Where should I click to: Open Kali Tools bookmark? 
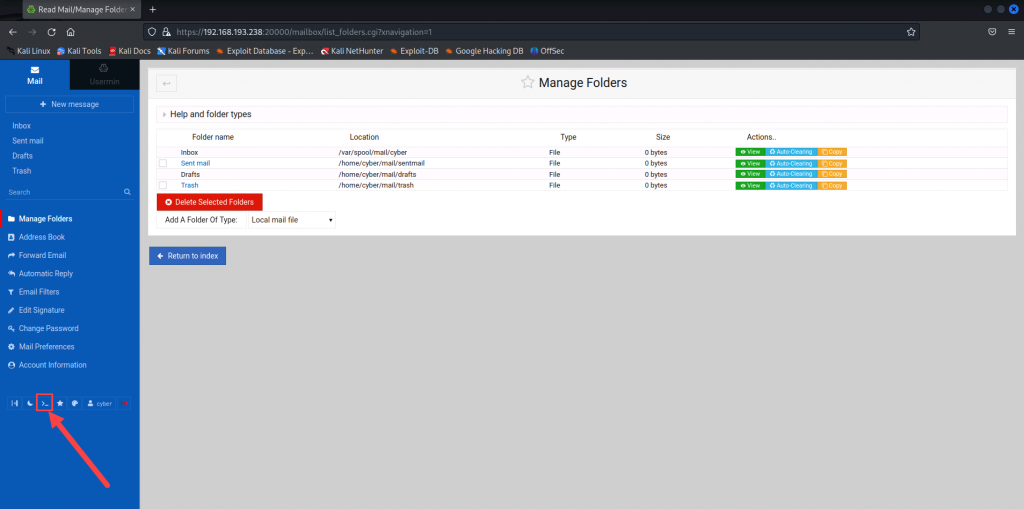79,50
